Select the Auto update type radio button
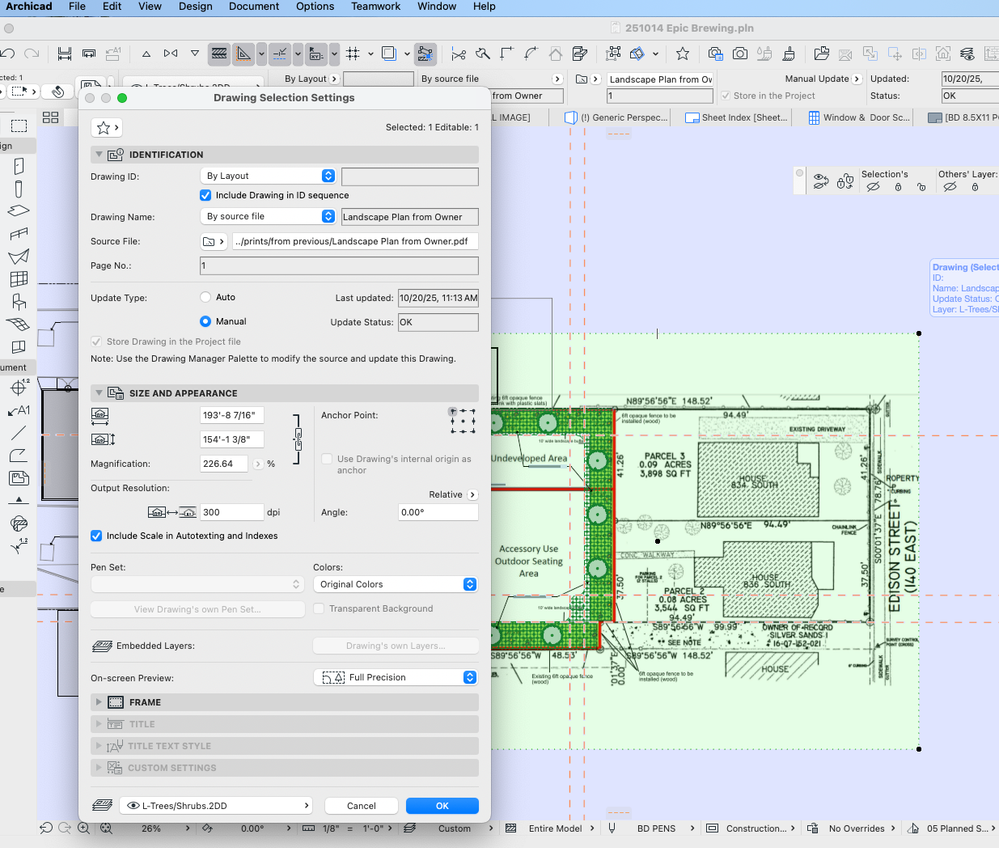The image size is (999, 848). (206, 297)
